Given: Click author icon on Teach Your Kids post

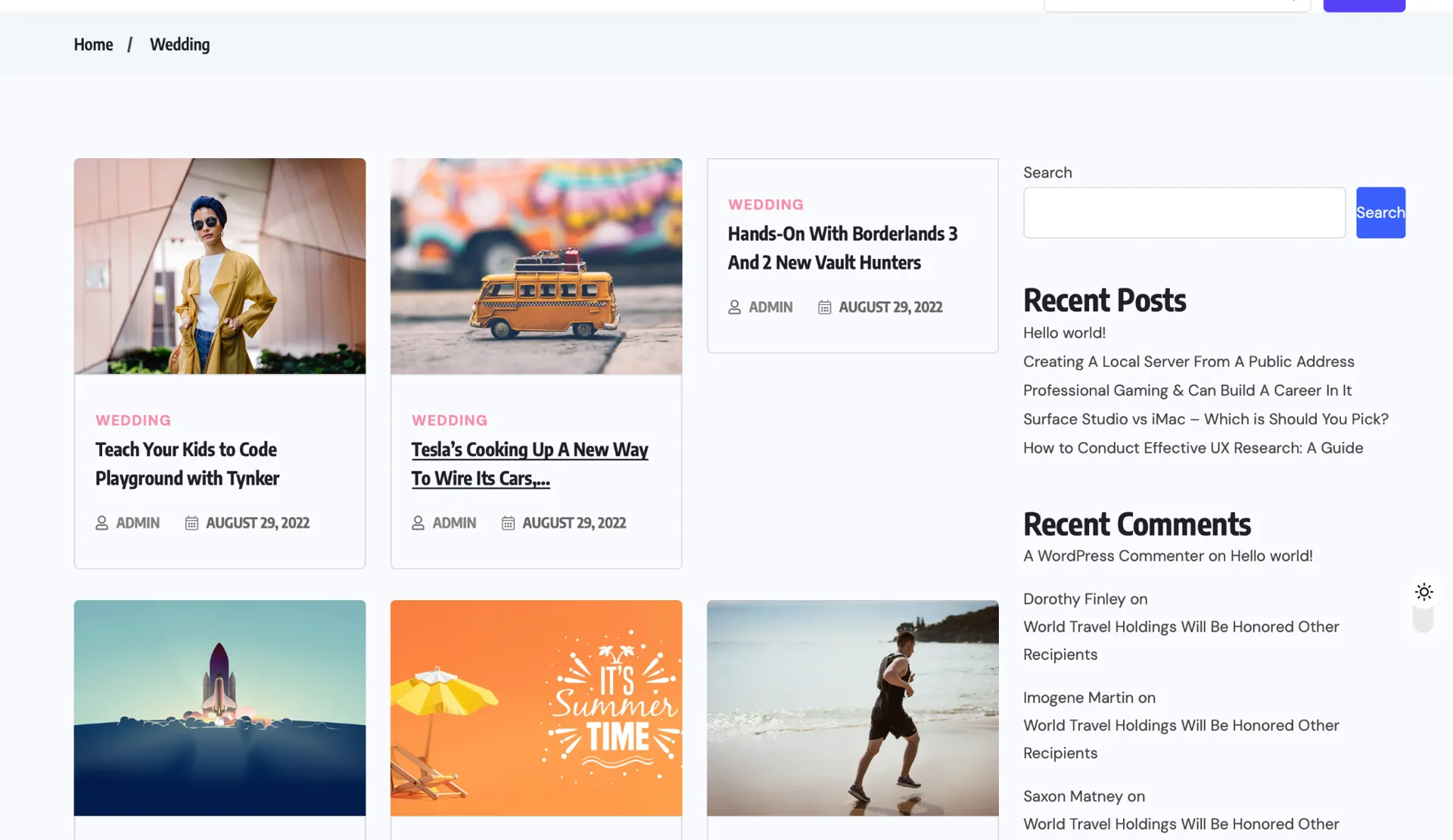Looking at the screenshot, I should pos(101,523).
